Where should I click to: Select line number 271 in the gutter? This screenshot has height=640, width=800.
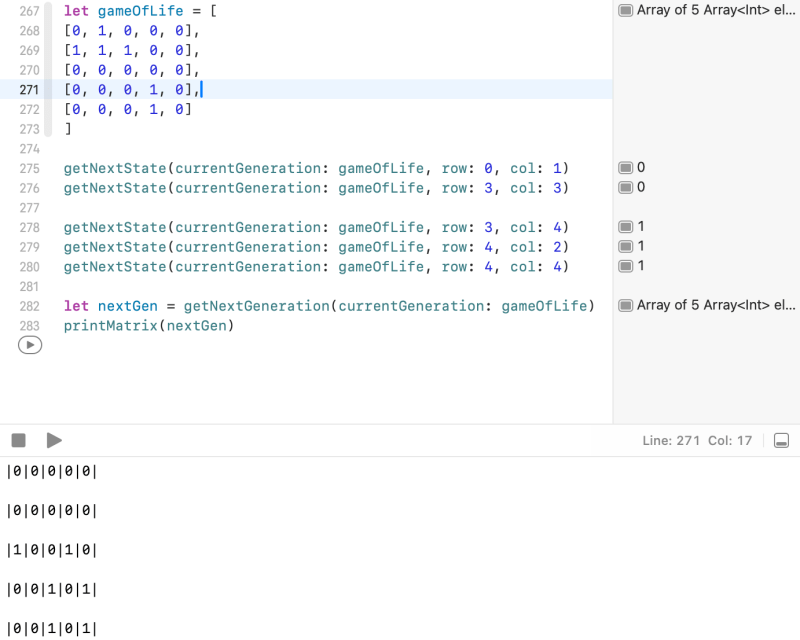pyautogui.click(x=28, y=90)
